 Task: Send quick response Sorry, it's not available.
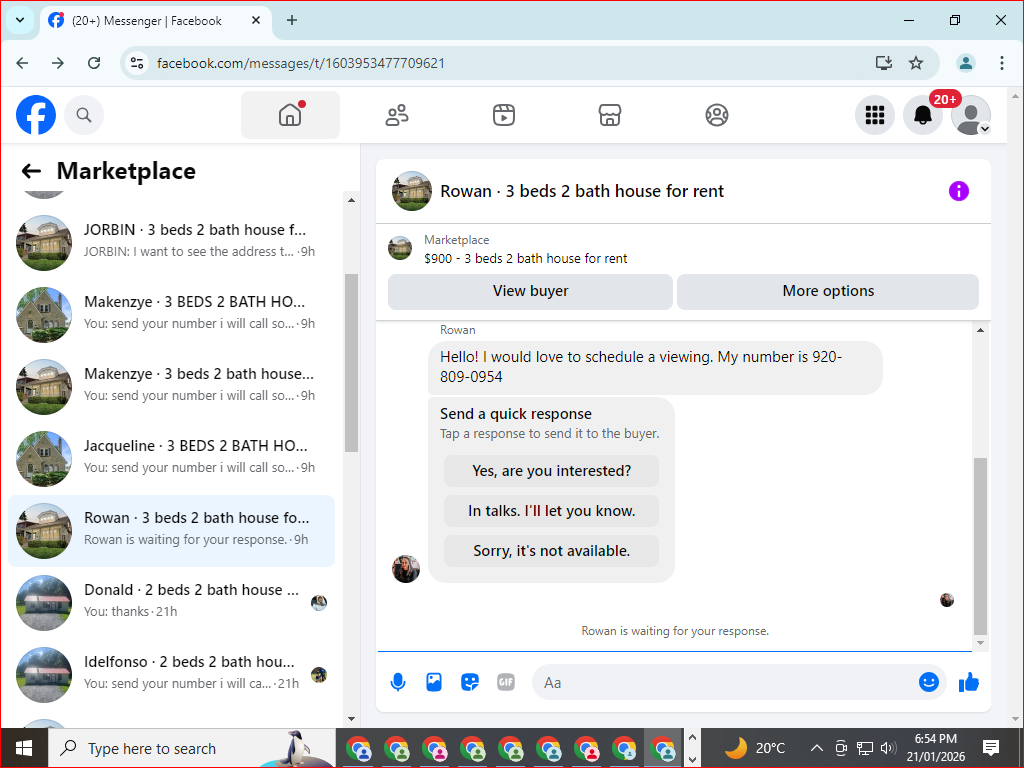551,551
